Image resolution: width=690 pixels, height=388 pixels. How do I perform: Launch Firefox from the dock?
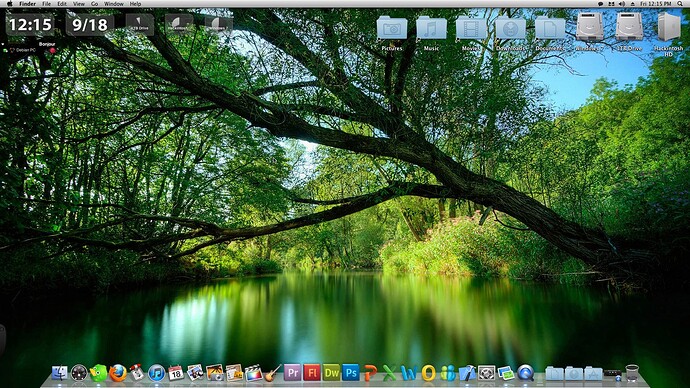point(117,373)
